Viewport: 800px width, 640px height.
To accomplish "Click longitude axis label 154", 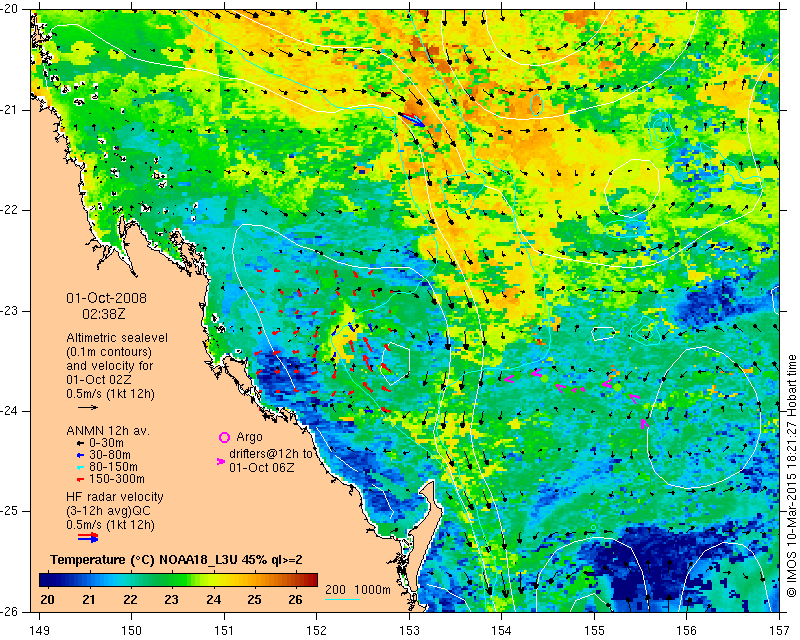I will (x=502, y=630).
